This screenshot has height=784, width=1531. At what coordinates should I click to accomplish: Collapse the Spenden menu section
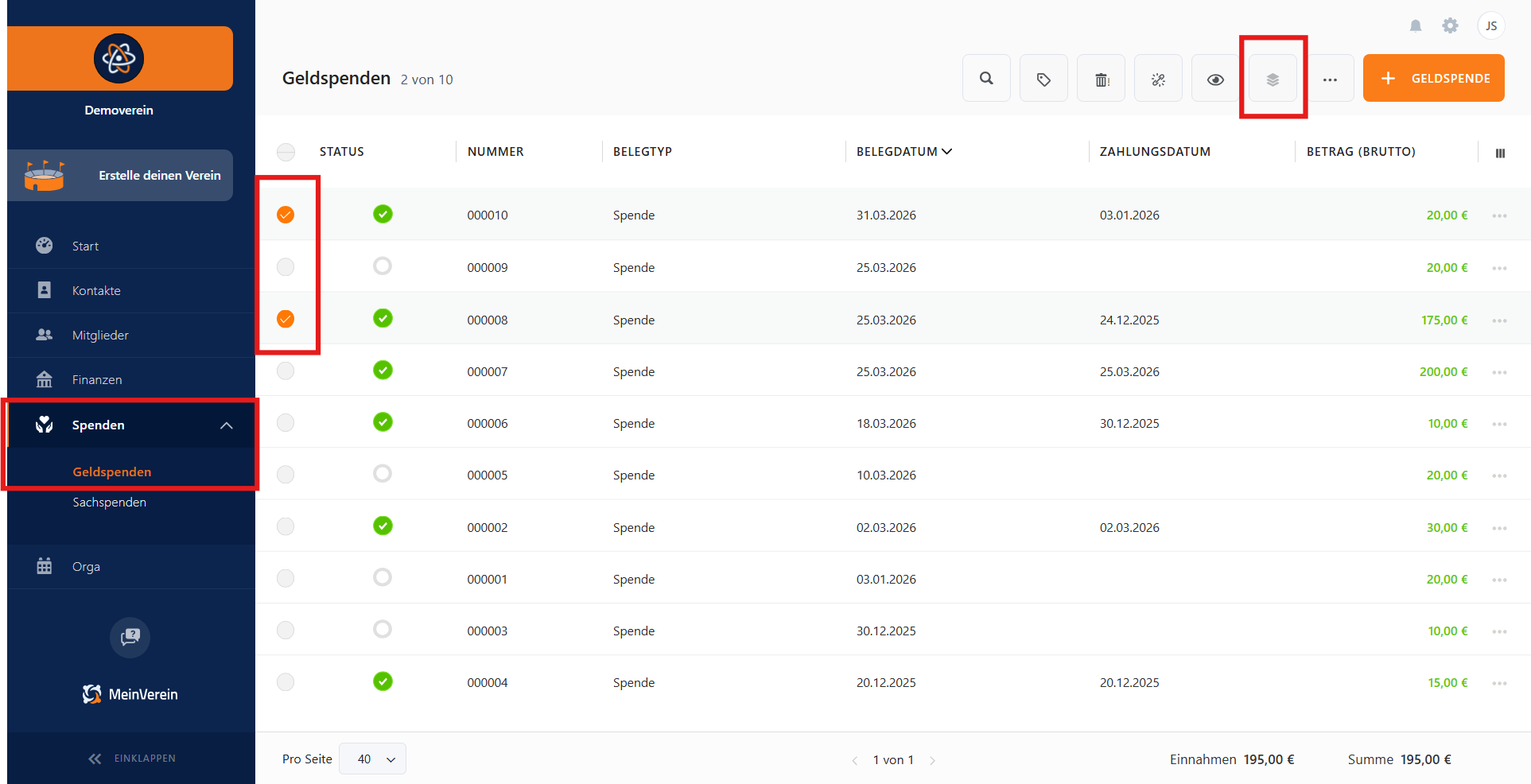coord(226,425)
